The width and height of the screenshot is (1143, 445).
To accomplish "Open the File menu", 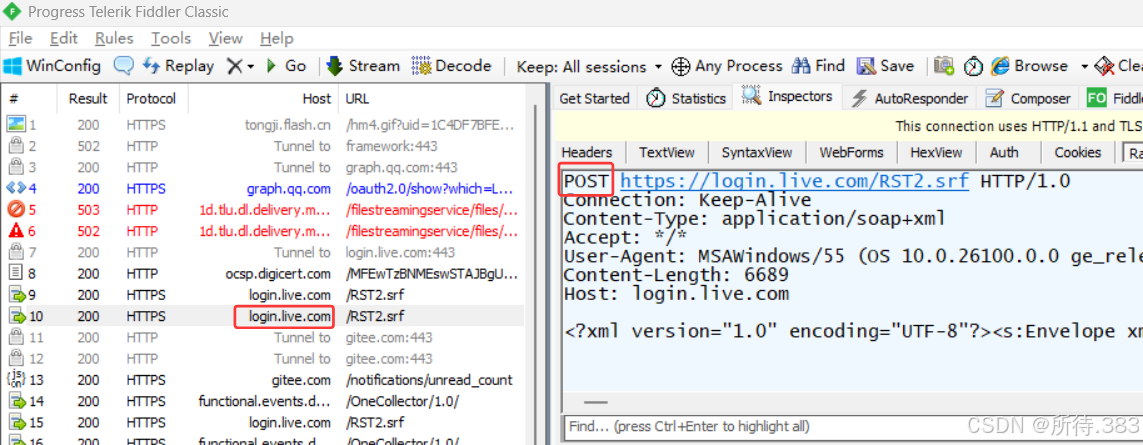I will (x=20, y=39).
